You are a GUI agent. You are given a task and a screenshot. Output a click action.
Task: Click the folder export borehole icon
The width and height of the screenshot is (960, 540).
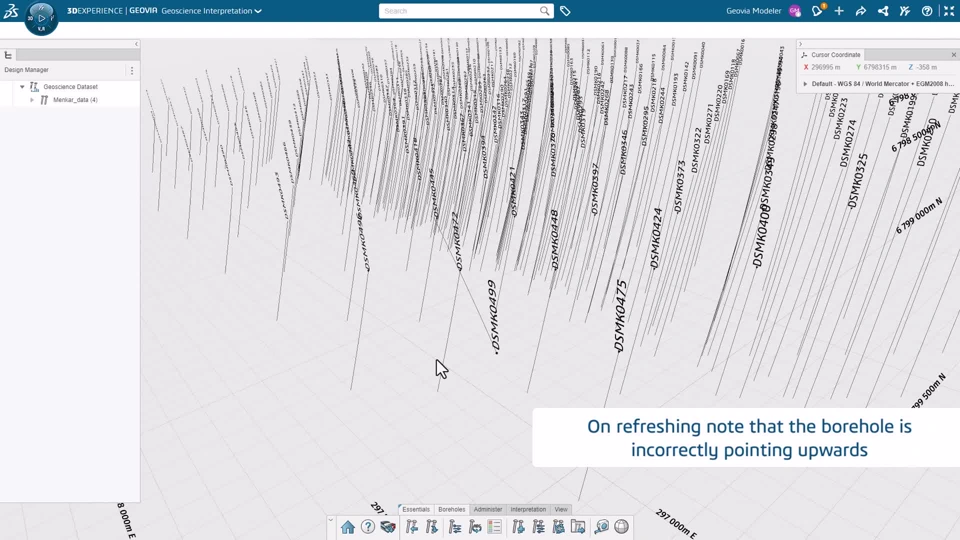[578, 527]
